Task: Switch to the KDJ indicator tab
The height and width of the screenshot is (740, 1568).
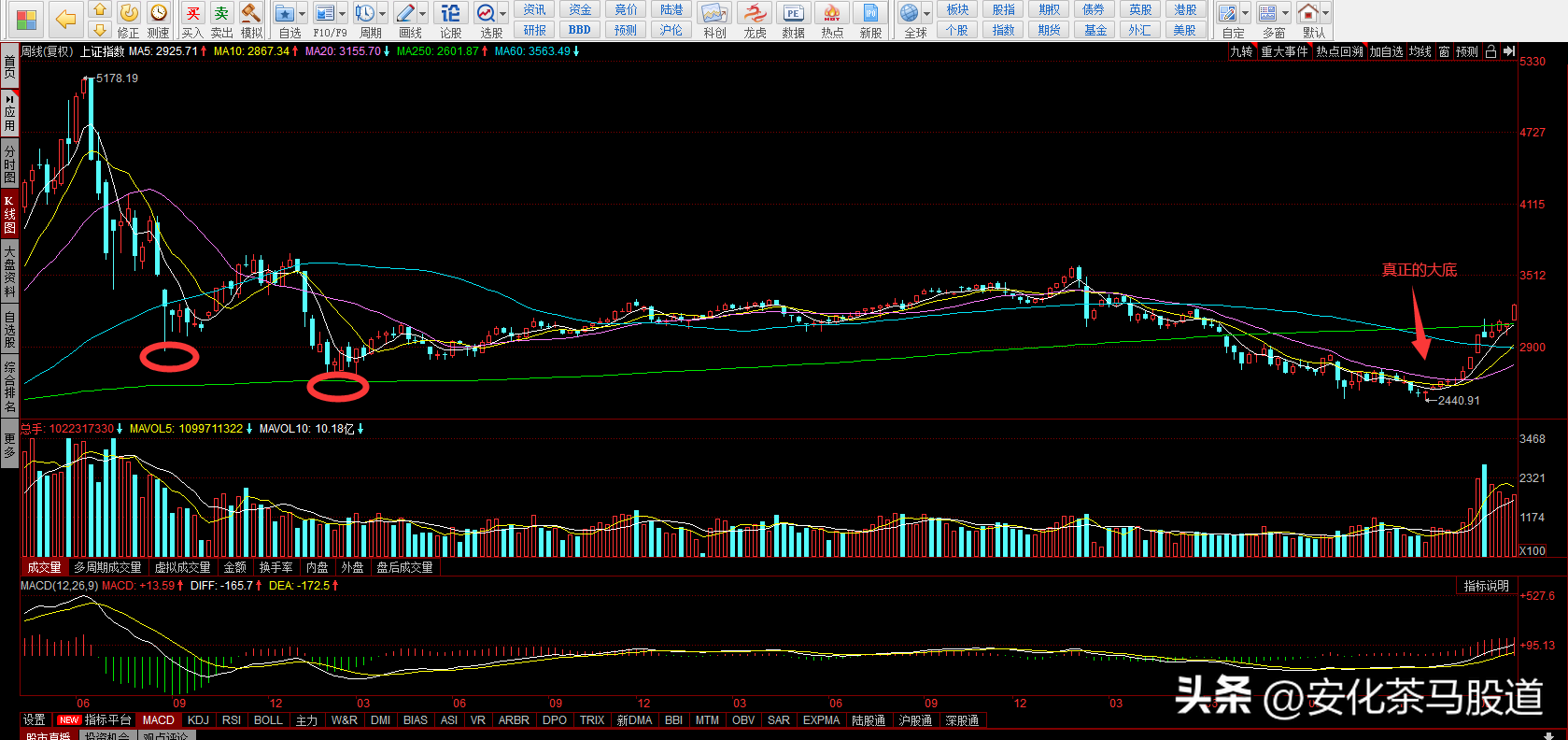Action: coord(198,720)
